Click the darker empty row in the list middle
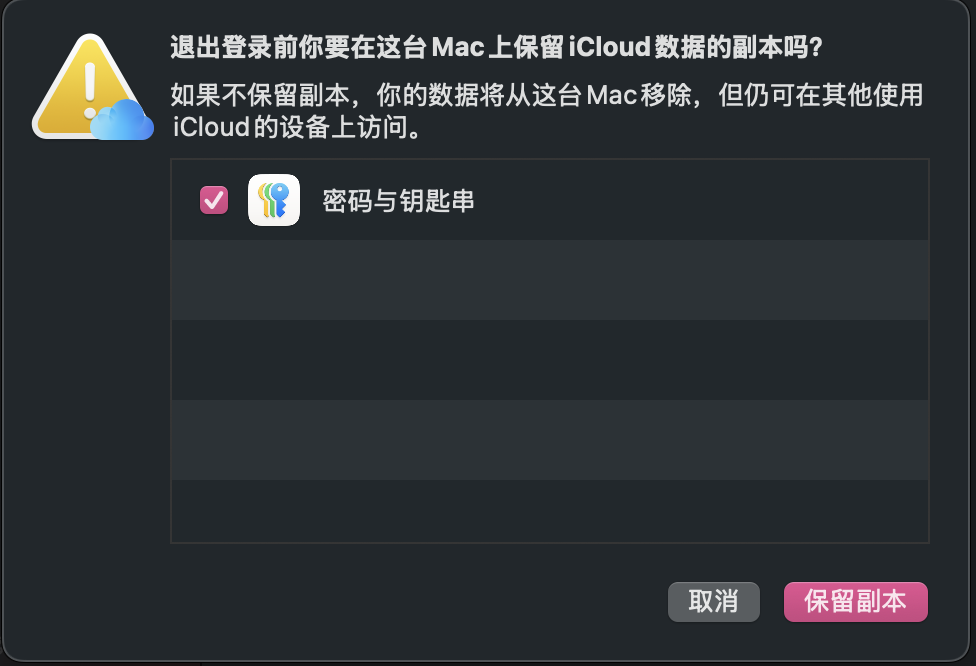The height and width of the screenshot is (666, 976). point(550,360)
